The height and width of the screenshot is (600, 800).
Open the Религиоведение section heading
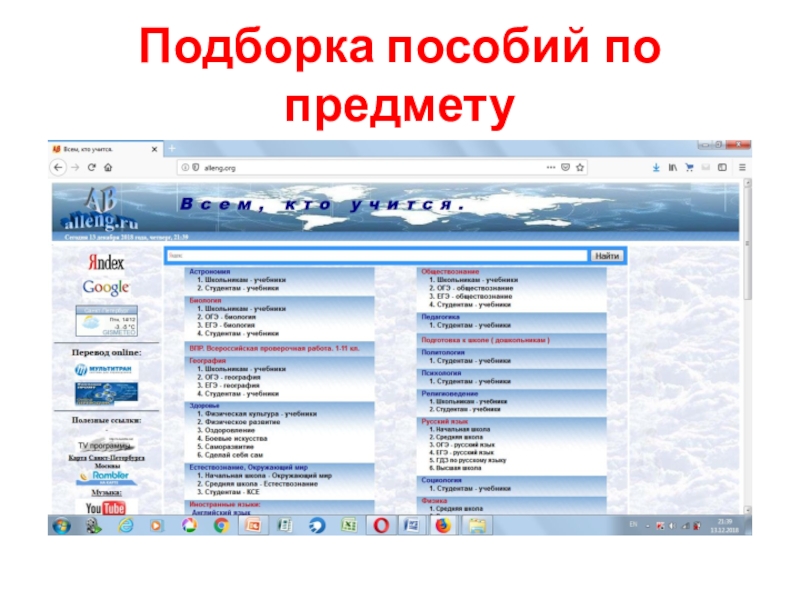(x=450, y=394)
